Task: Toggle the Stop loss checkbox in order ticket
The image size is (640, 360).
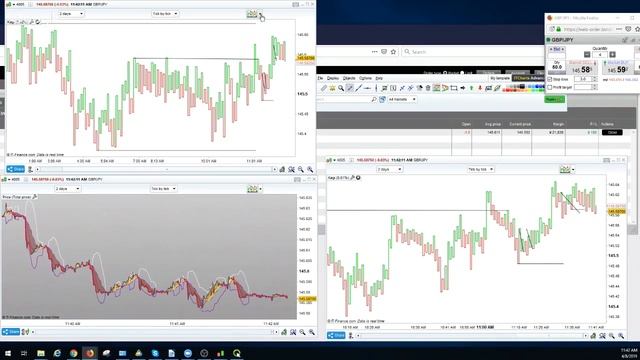Action: tap(550, 79)
